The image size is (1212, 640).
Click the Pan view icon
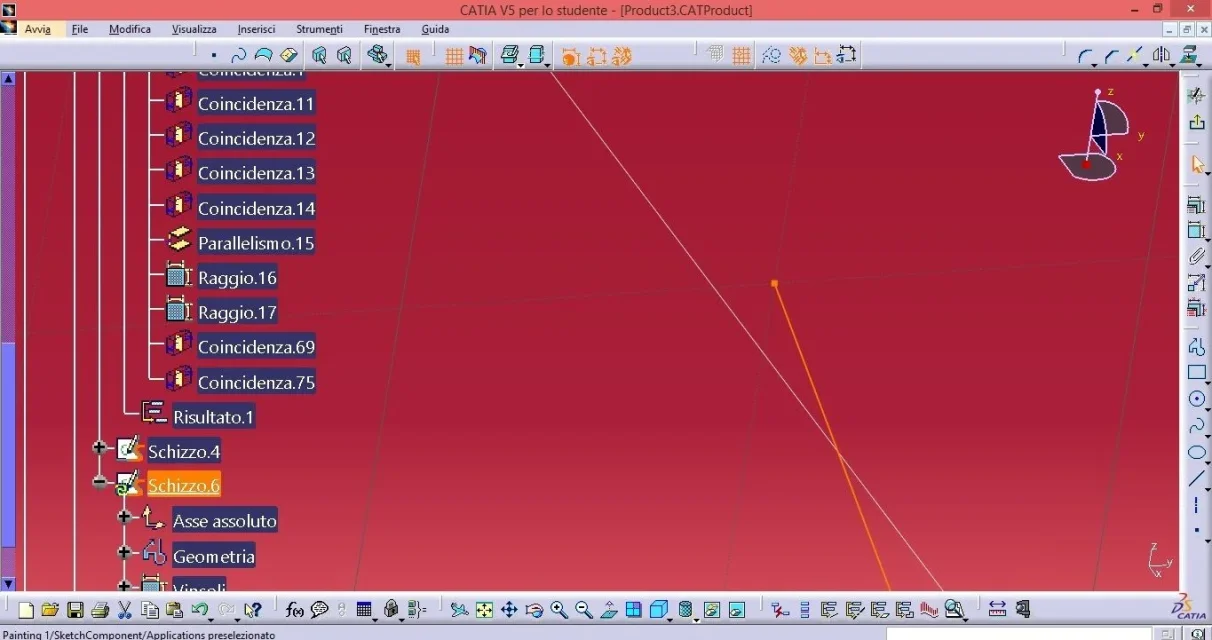coord(509,610)
